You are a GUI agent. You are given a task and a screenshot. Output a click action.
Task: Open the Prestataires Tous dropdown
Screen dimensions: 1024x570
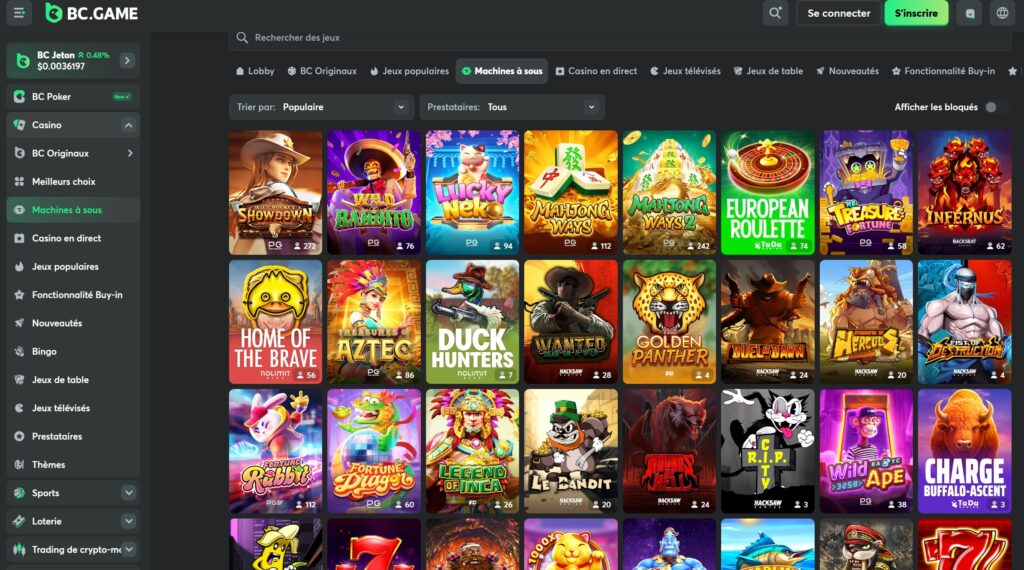pos(512,107)
